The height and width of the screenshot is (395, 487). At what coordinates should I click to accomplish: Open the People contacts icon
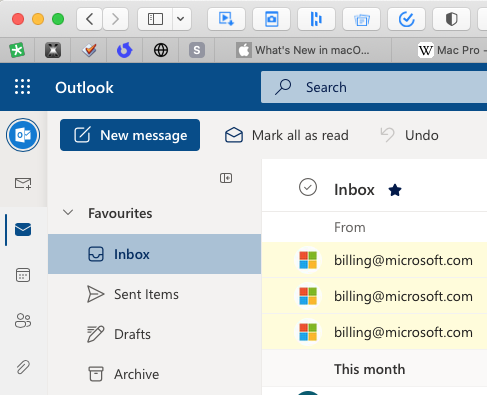pyautogui.click(x=23, y=321)
